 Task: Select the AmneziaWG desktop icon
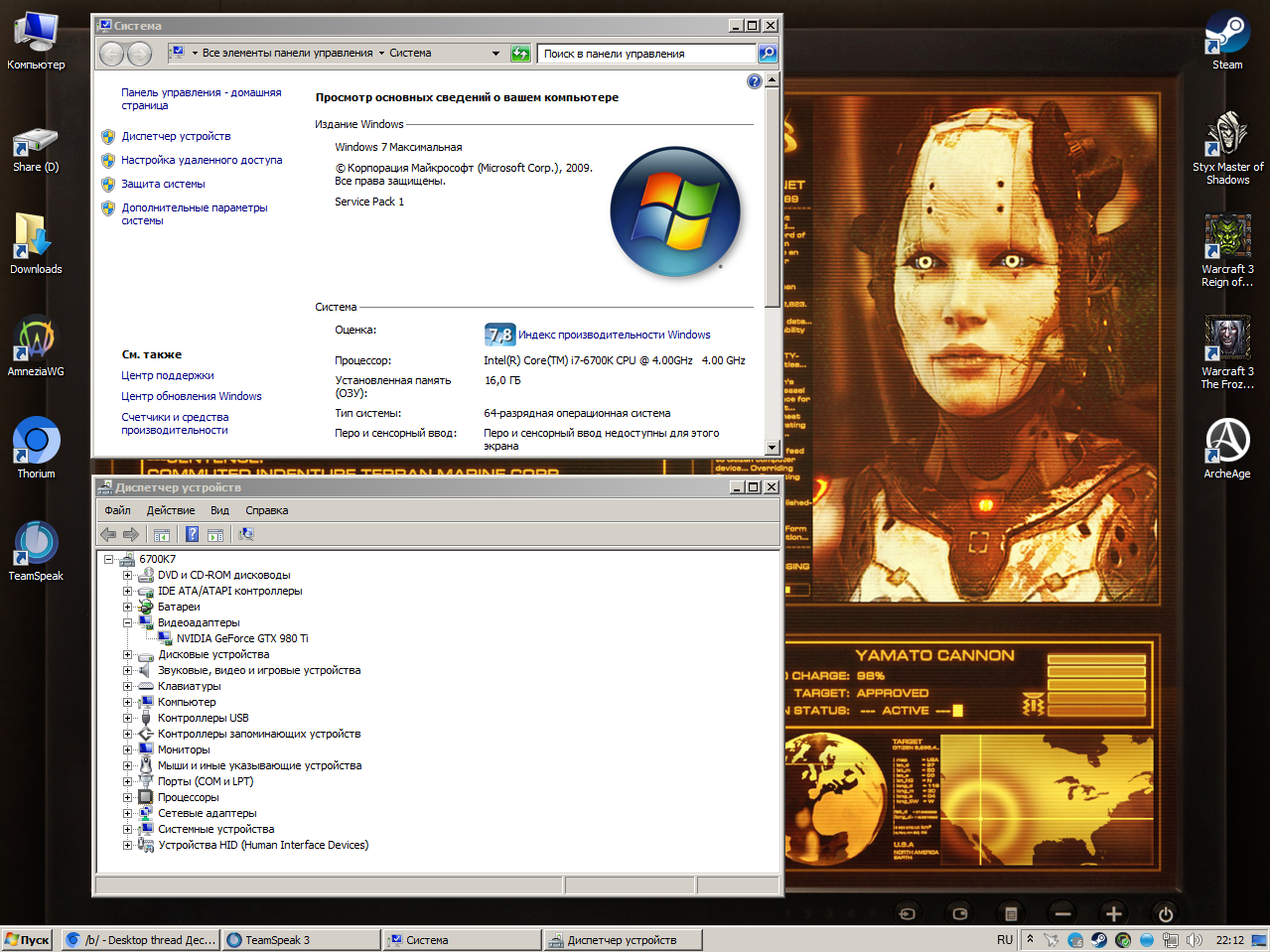click(x=36, y=345)
